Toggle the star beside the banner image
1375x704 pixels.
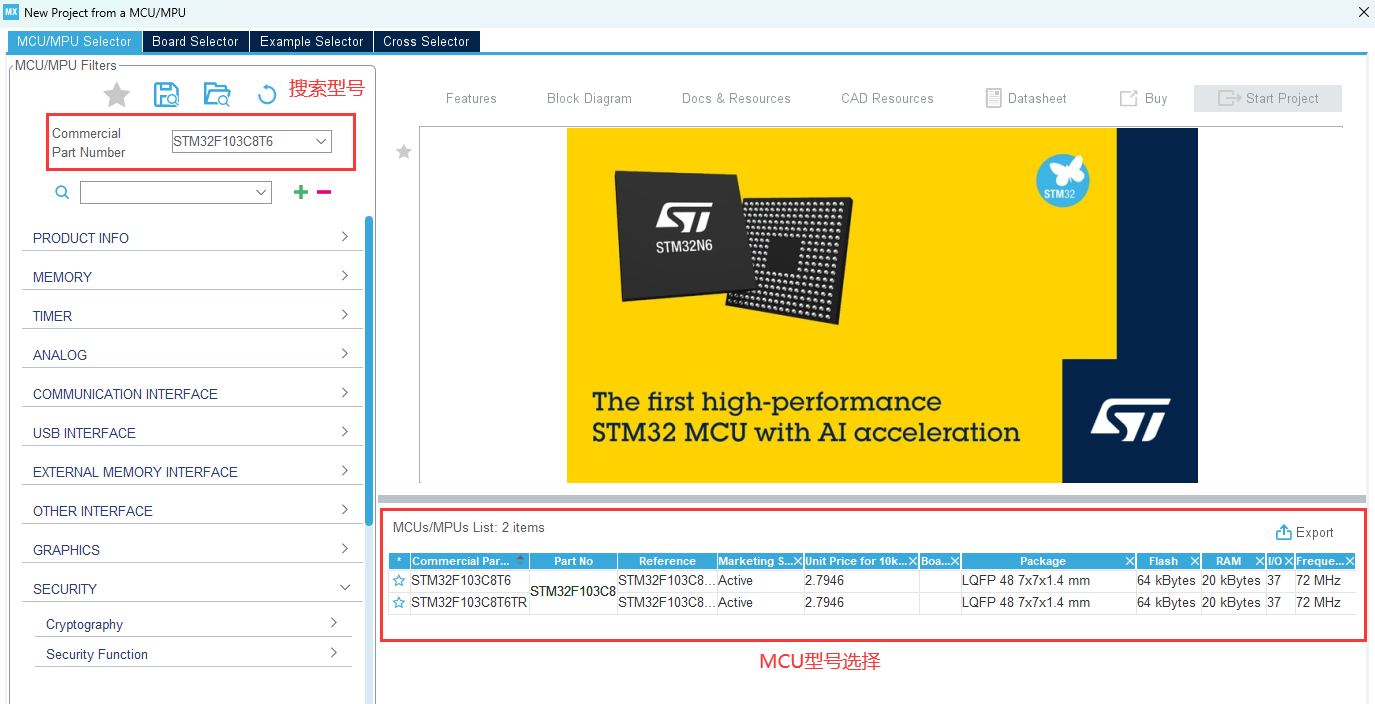404,152
